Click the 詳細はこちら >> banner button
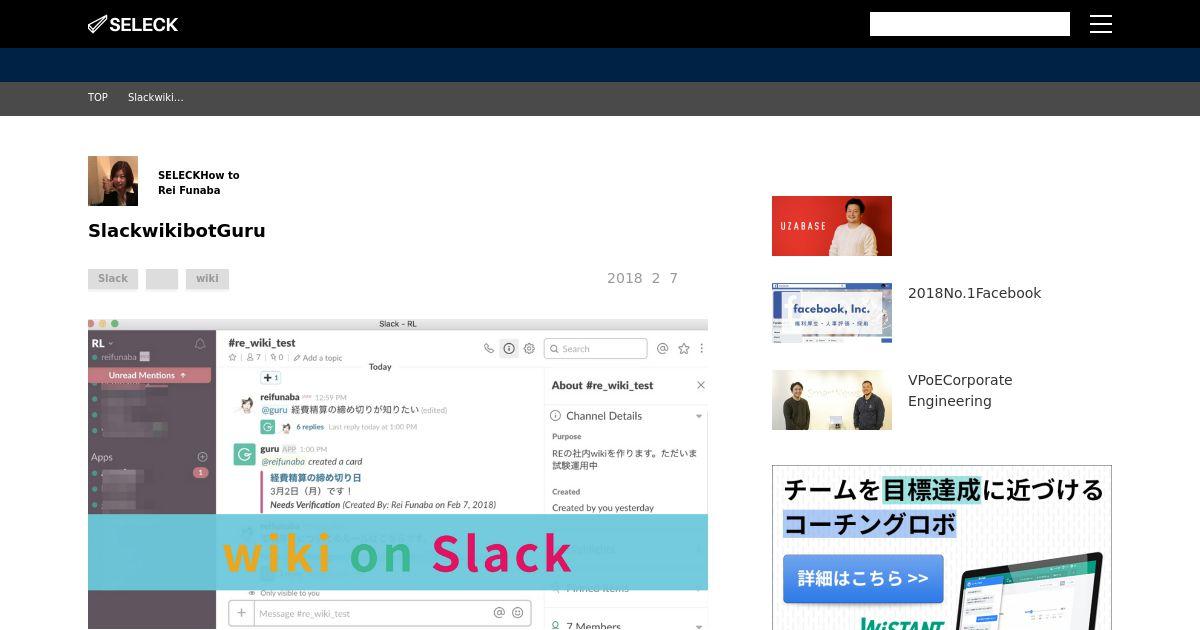This screenshot has height=630, width=1200. (863, 579)
